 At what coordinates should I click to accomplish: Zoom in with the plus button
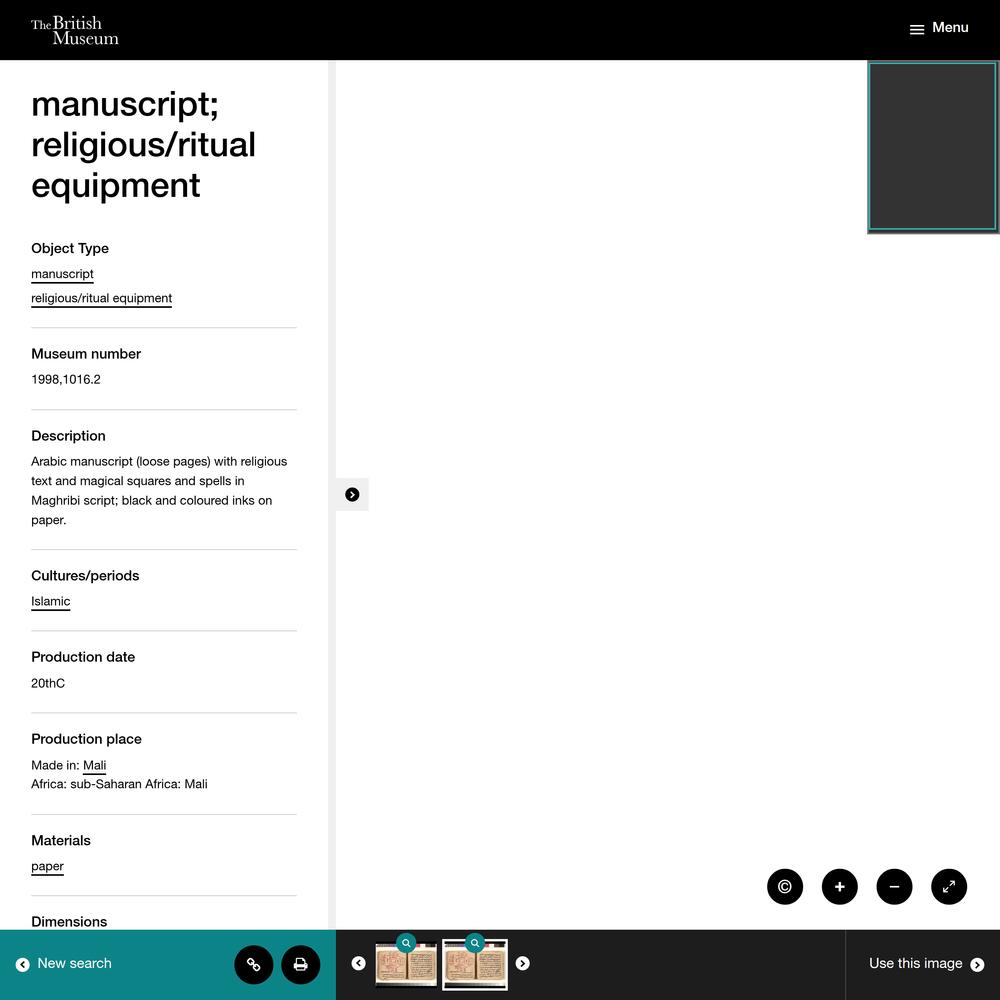coord(839,886)
